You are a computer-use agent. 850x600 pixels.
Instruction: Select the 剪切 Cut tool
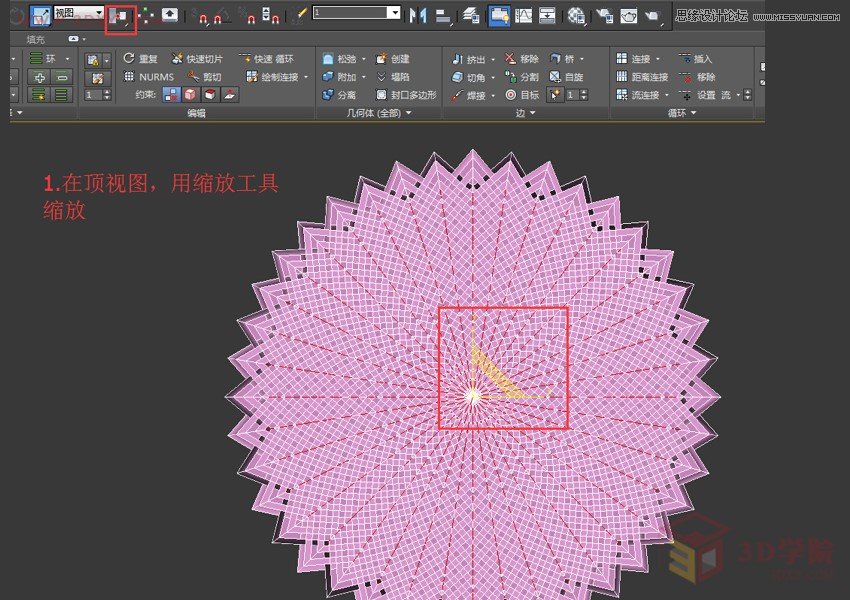pos(204,76)
